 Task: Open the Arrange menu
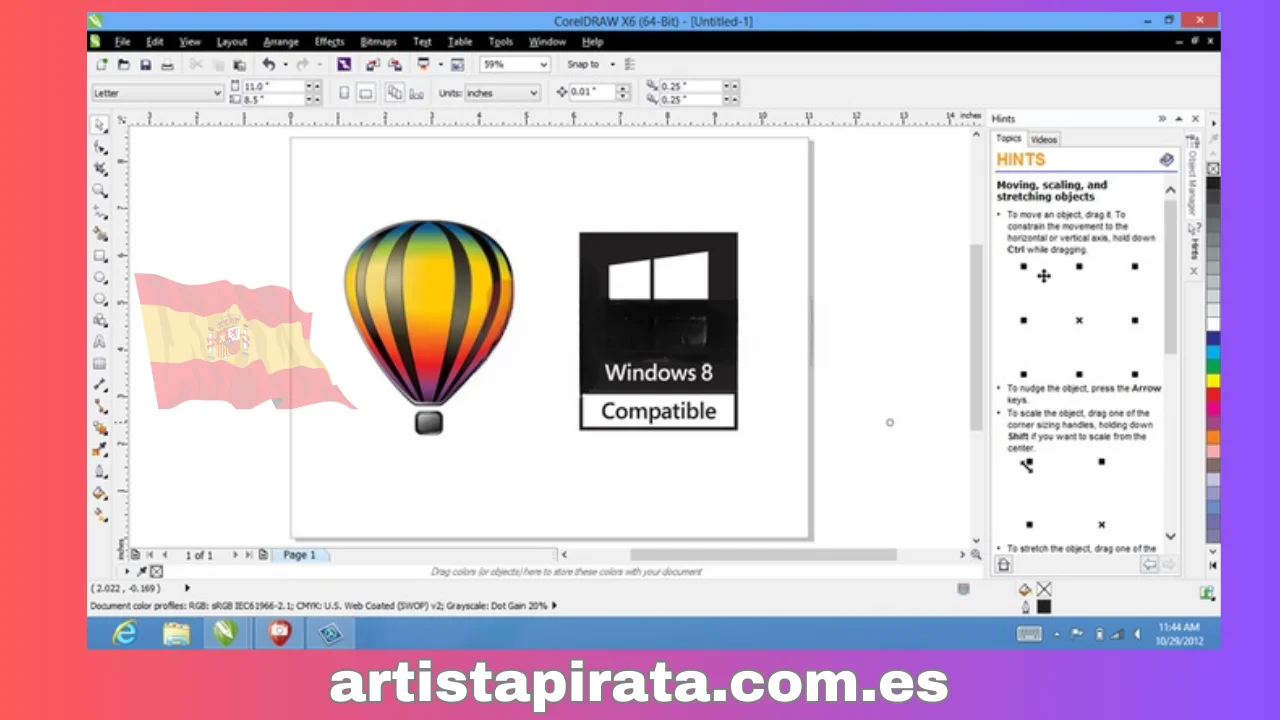click(281, 42)
